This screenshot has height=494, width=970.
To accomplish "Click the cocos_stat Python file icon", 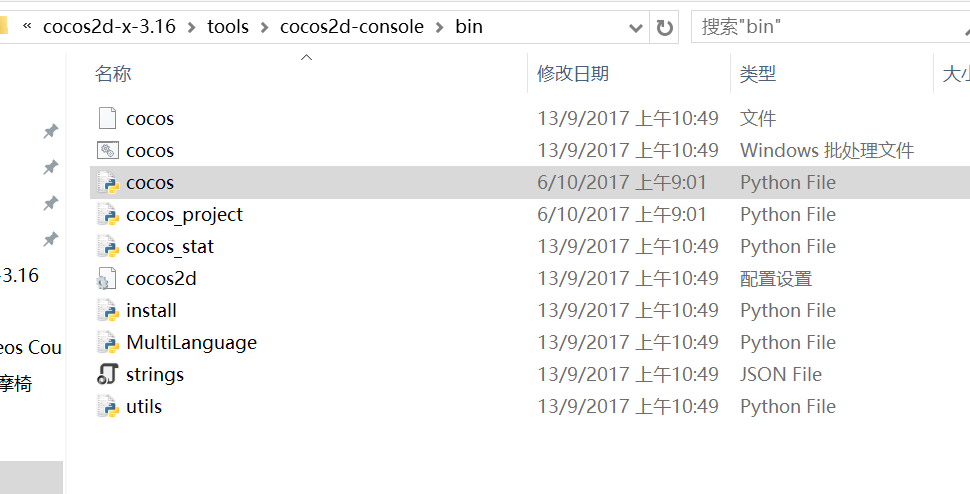I will click(x=107, y=247).
